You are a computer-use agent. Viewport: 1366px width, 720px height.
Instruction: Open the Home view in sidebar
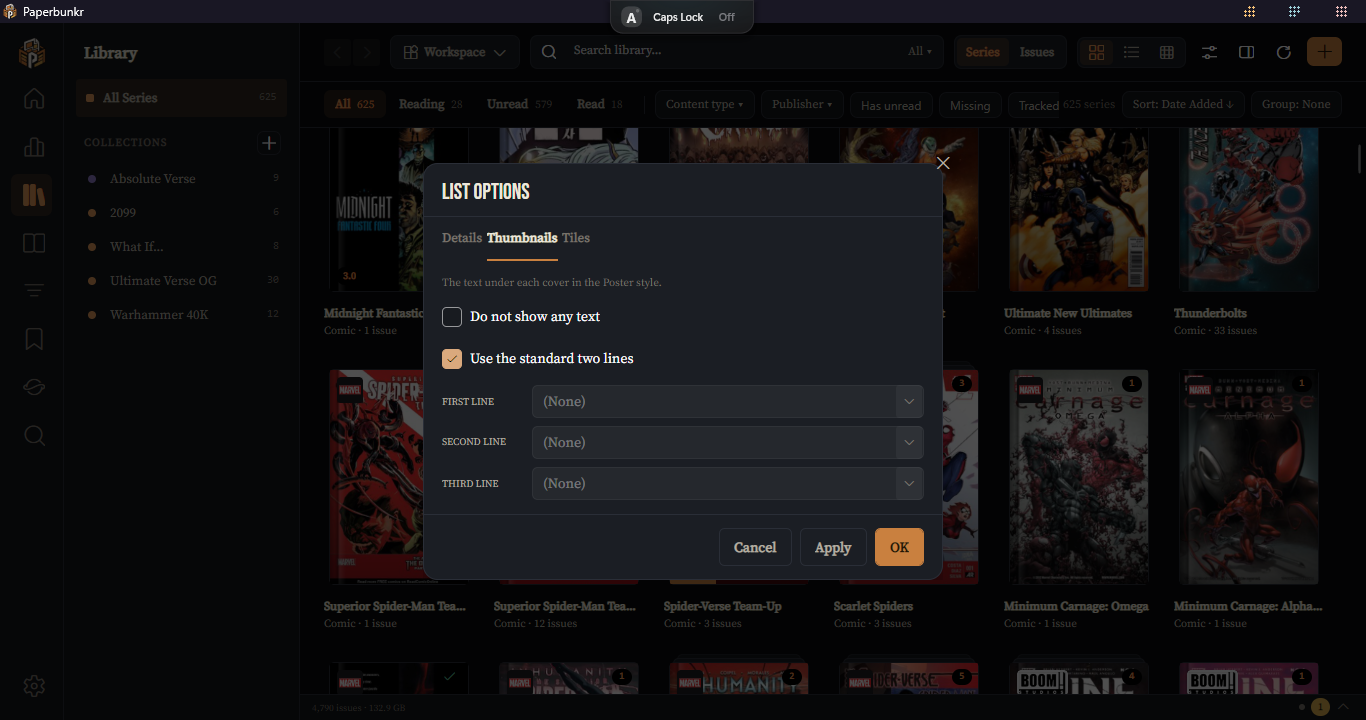tap(34, 98)
